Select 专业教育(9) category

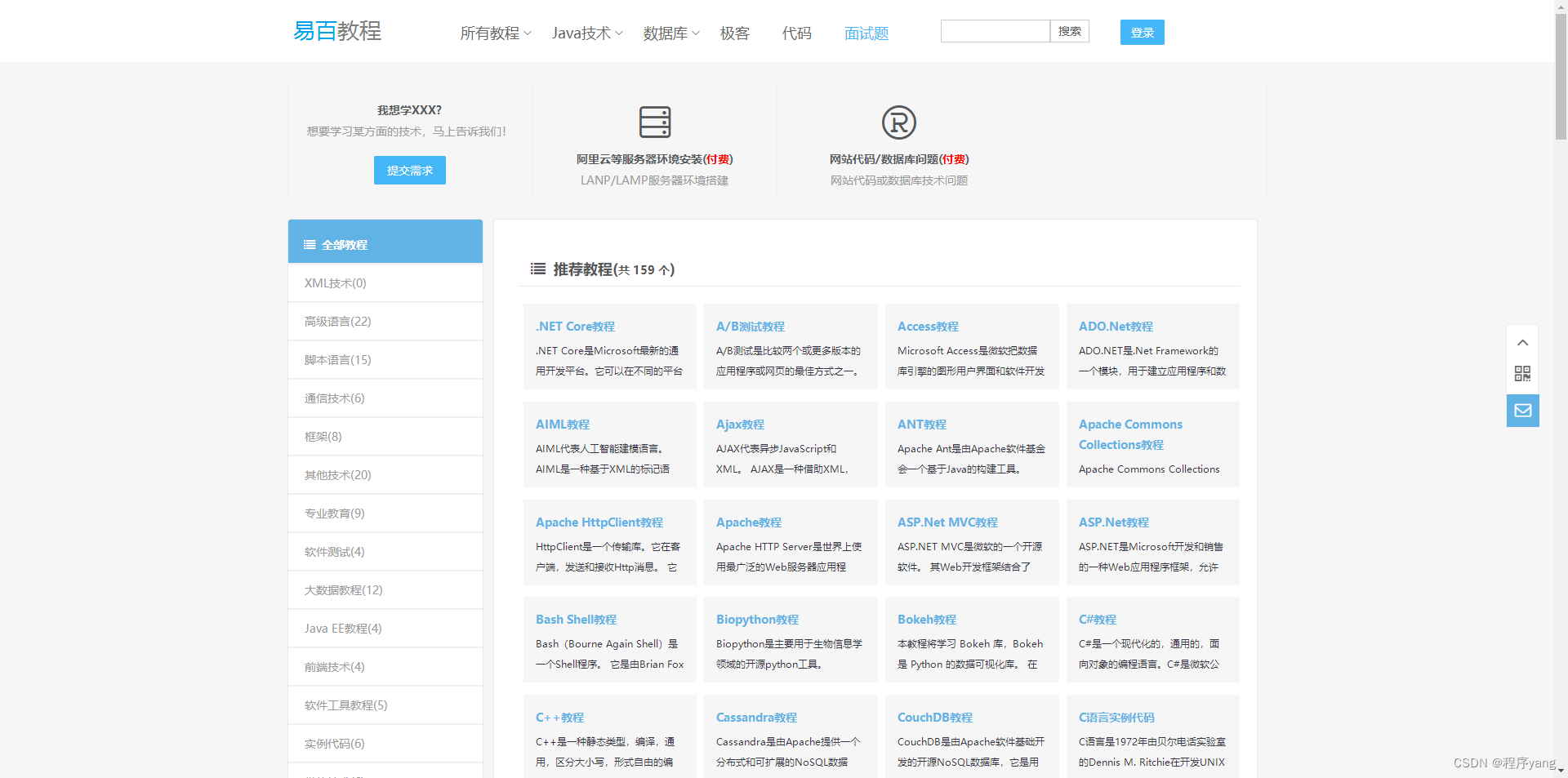(x=385, y=513)
